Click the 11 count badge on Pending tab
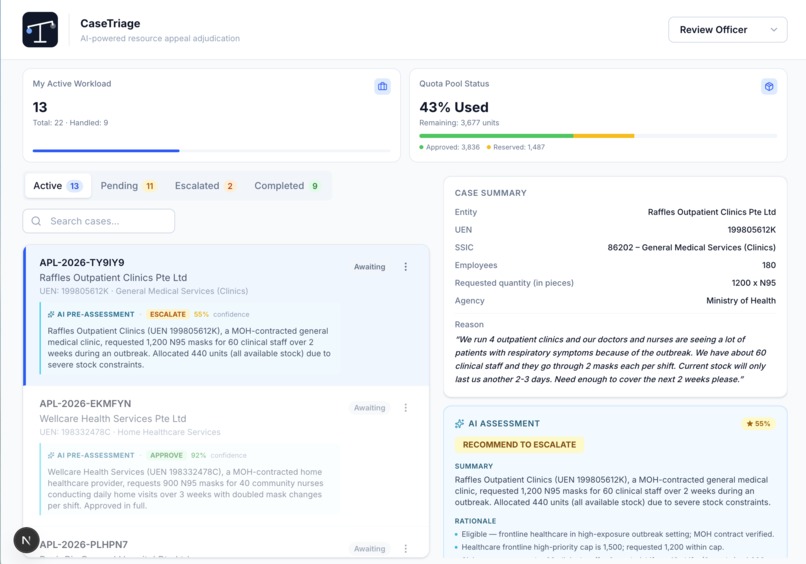Screen dimensions: 806x564 [150, 186]
